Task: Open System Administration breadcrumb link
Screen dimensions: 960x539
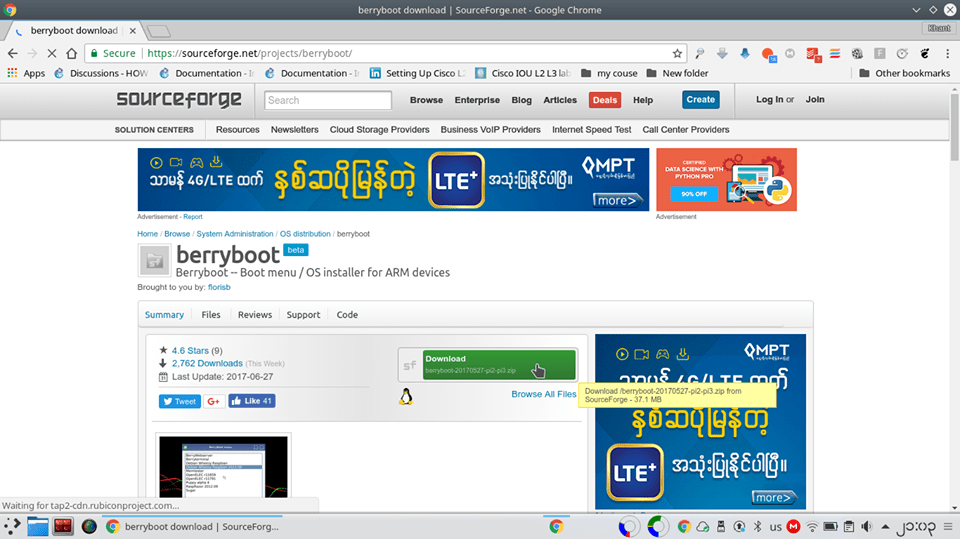Action: pos(234,234)
